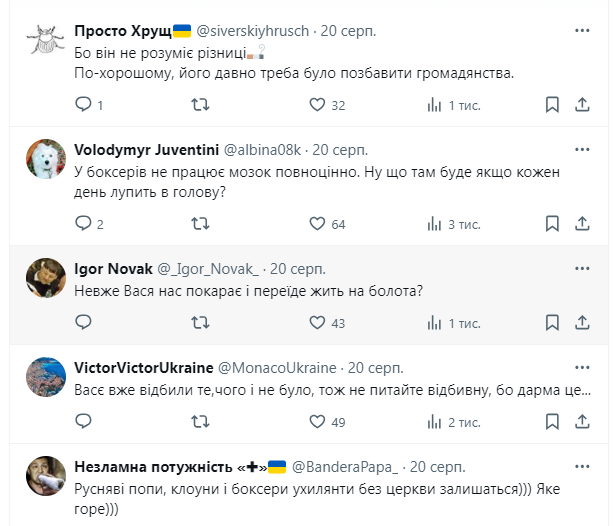Image resolution: width=614 pixels, height=526 pixels.
Task: Reply to VictorVictorUkraine's tweet
Action: pyautogui.click(x=83, y=422)
